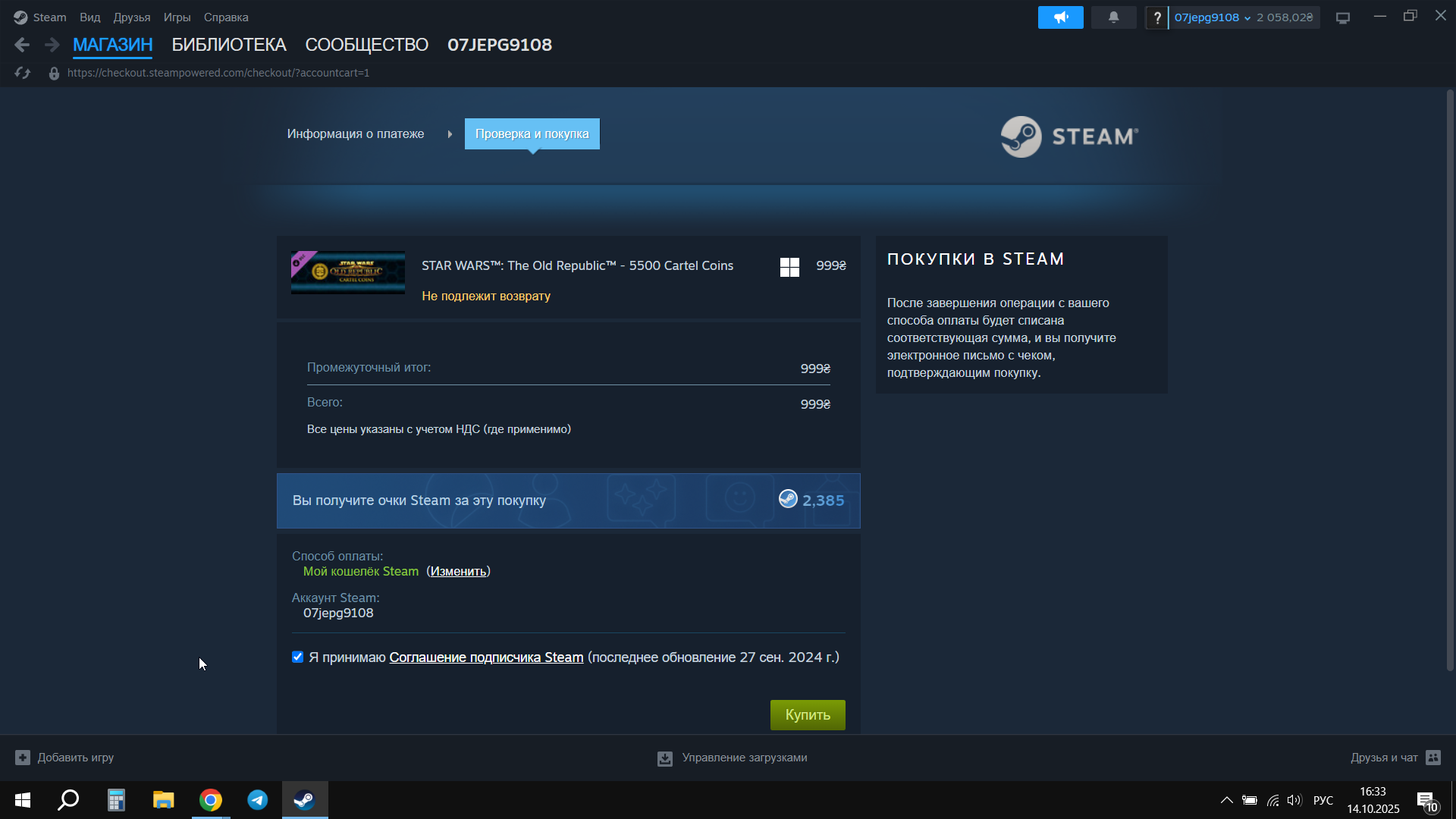Click the Купить purchase button

pyautogui.click(x=808, y=715)
